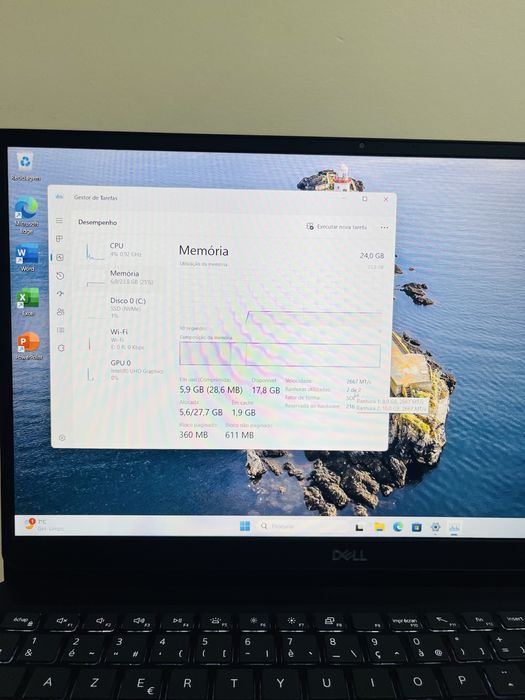Viewport: 525px width, 700px height.
Task: Click the Memória heading text
Action: point(204,250)
